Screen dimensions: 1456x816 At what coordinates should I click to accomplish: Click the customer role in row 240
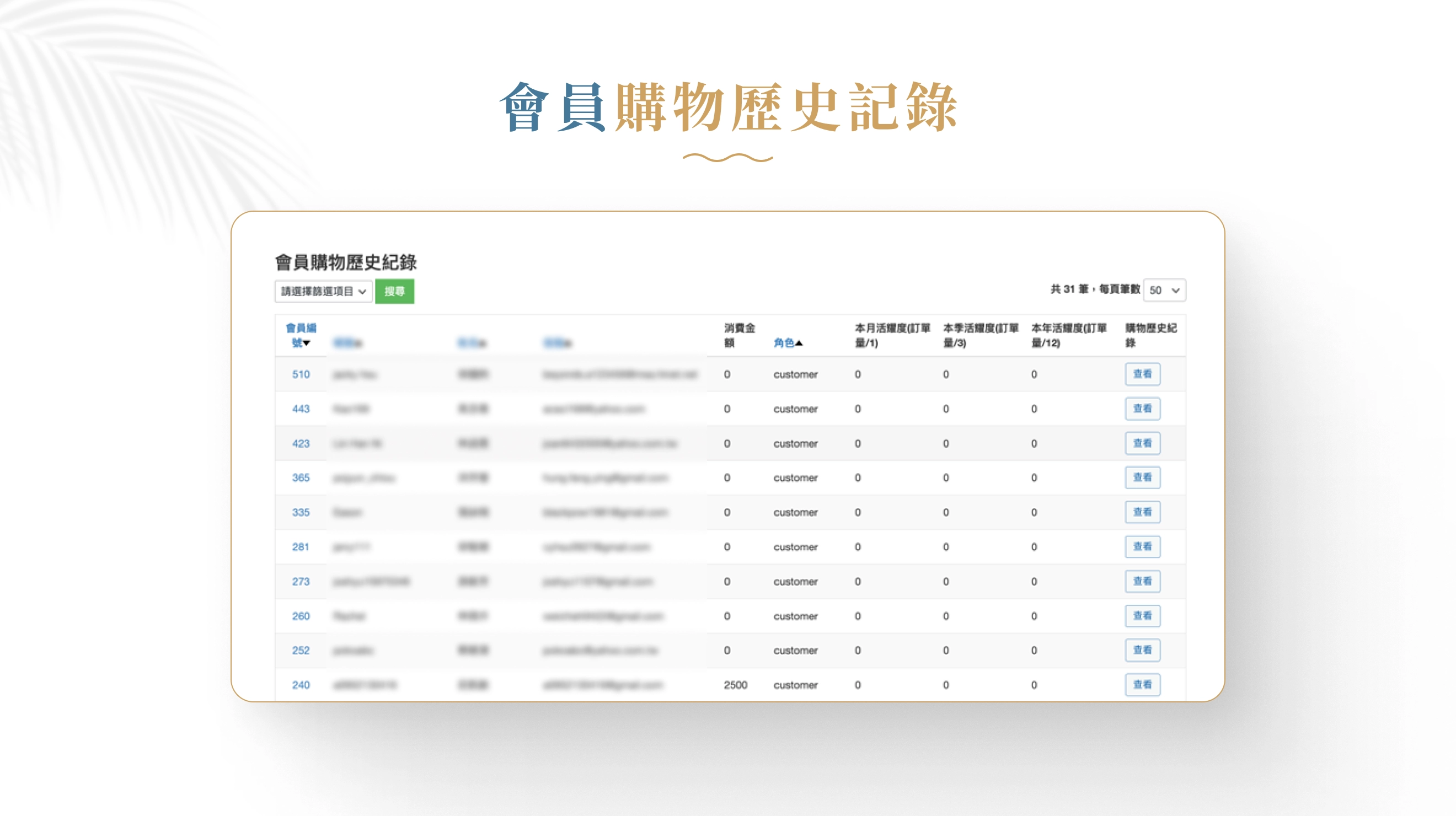click(x=795, y=685)
